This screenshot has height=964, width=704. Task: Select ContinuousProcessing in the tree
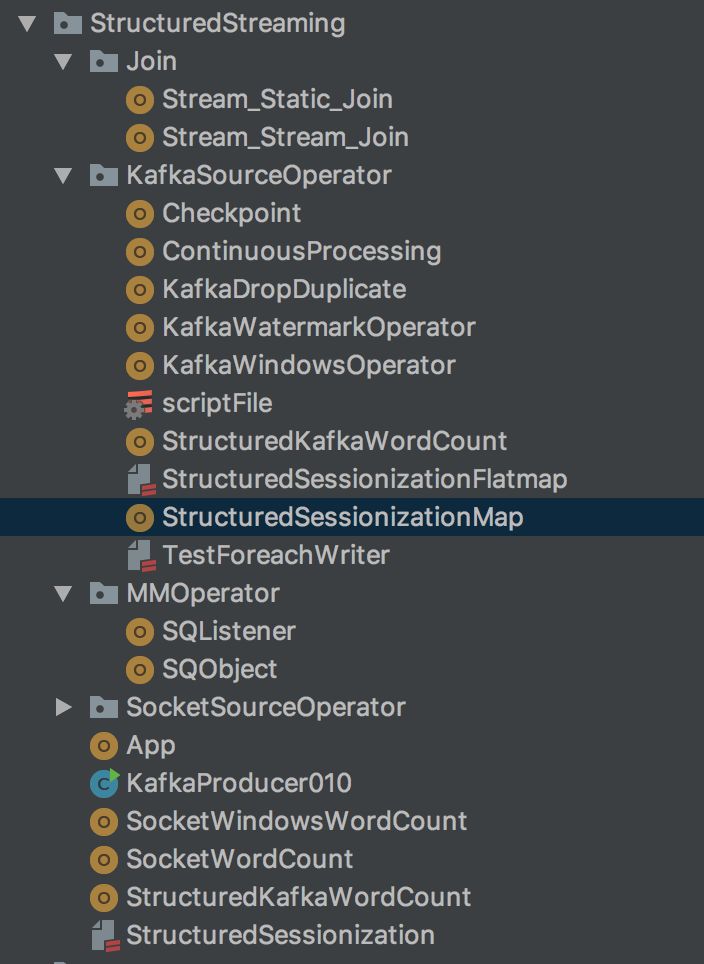pos(301,251)
